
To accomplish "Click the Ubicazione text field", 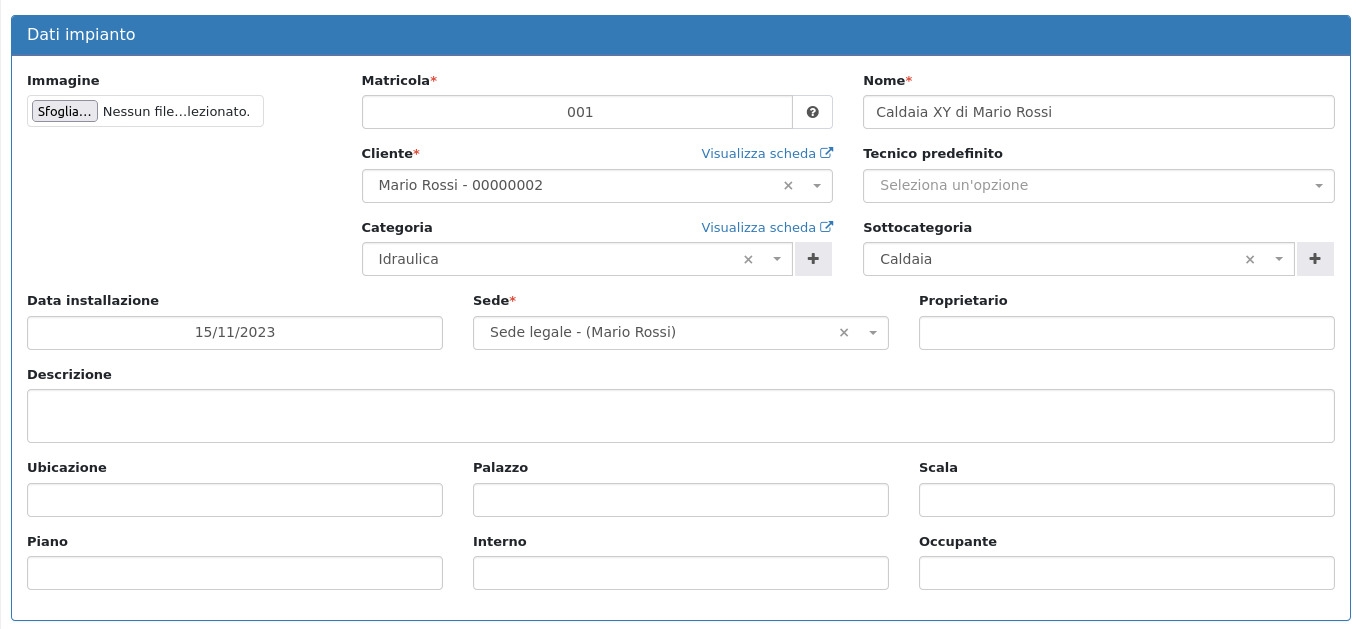I will point(234,500).
